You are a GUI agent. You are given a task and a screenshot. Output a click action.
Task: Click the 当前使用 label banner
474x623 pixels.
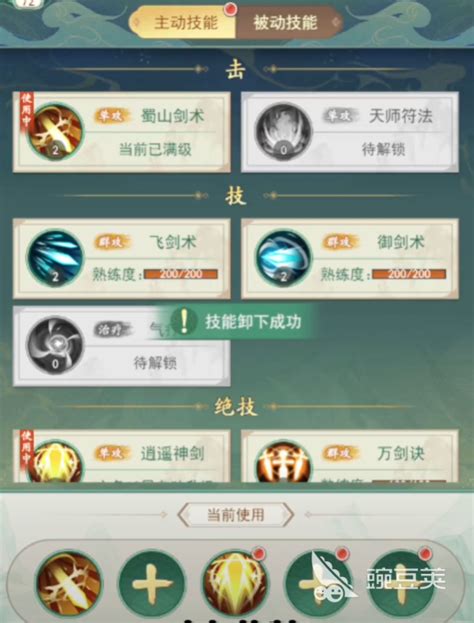pos(236,515)
